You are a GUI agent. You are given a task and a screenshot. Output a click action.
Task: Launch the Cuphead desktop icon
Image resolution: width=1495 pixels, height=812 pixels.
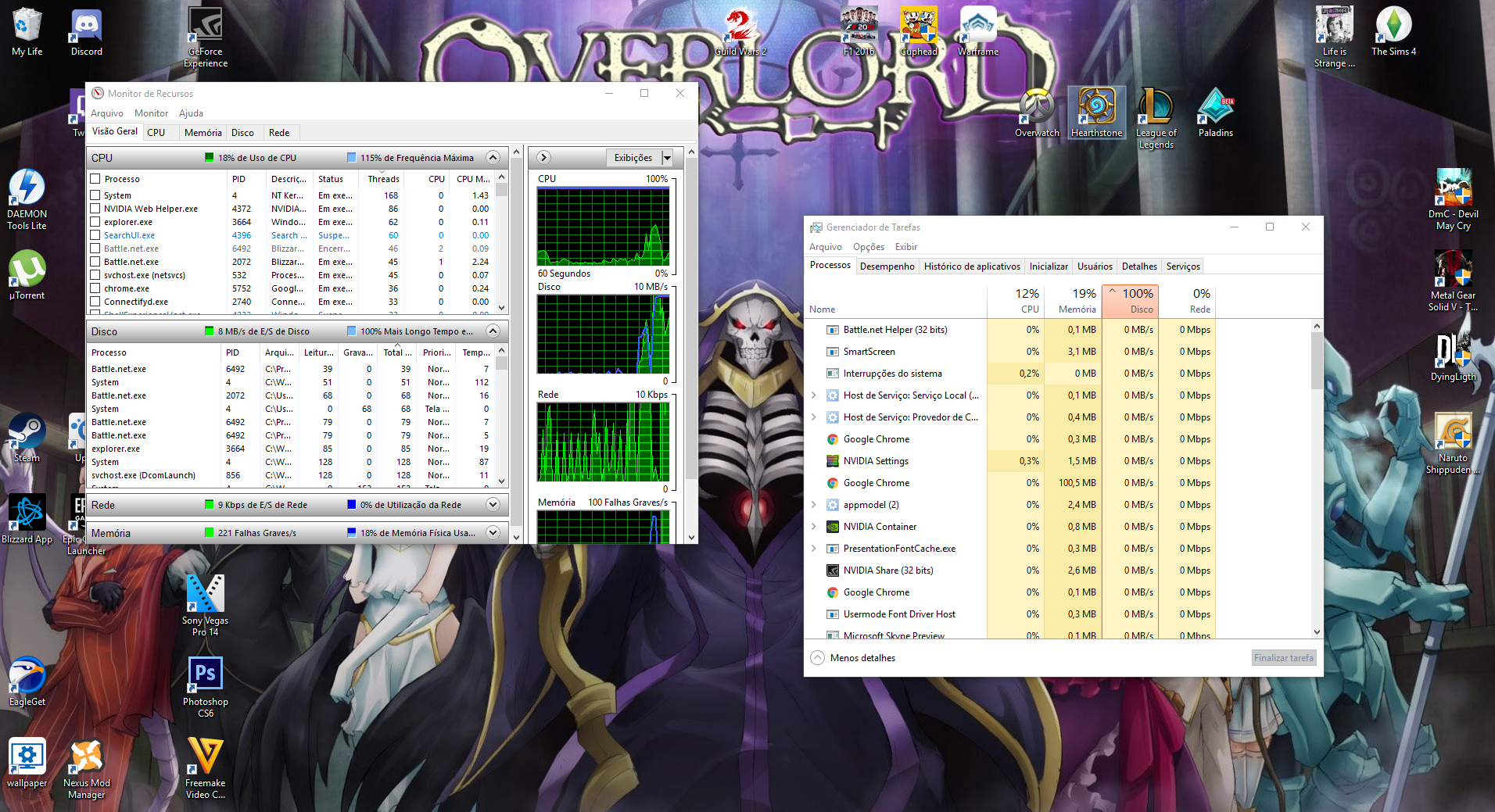pyautogui.click(x=919, y=33)
